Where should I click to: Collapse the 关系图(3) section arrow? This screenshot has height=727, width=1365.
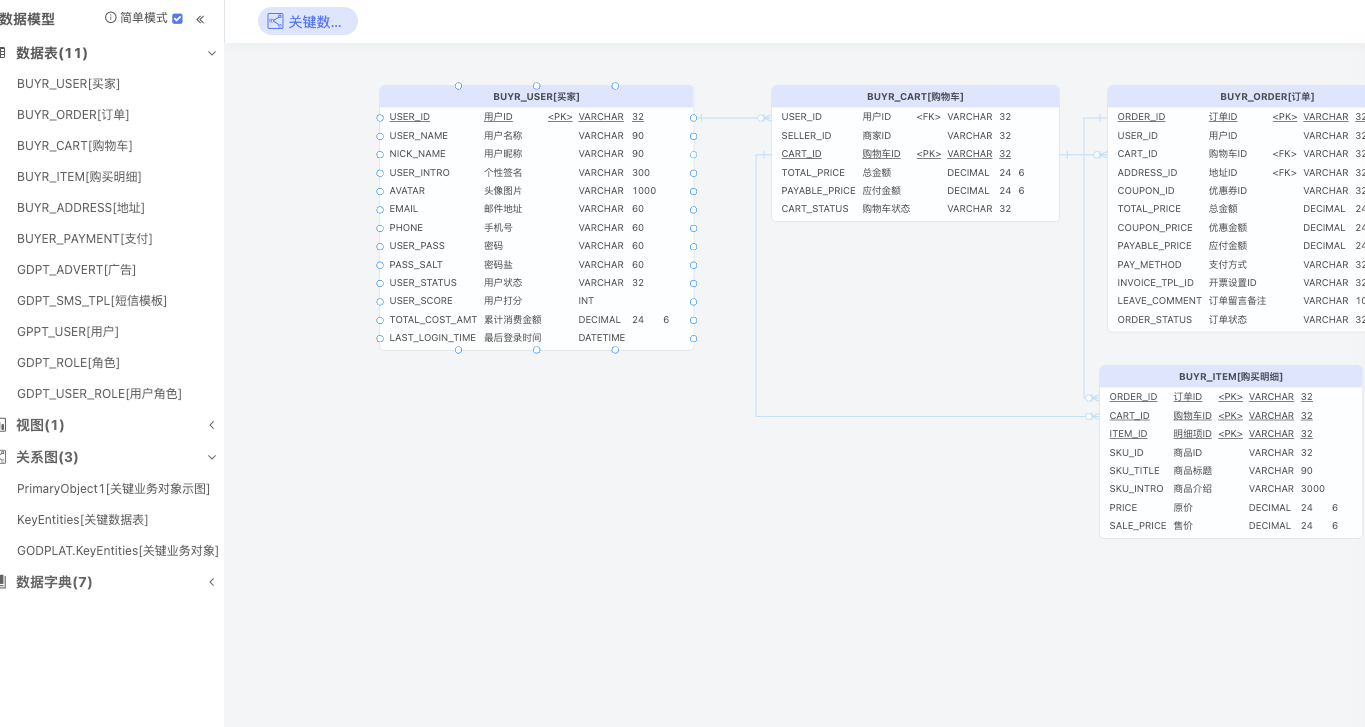pos(212,457)
